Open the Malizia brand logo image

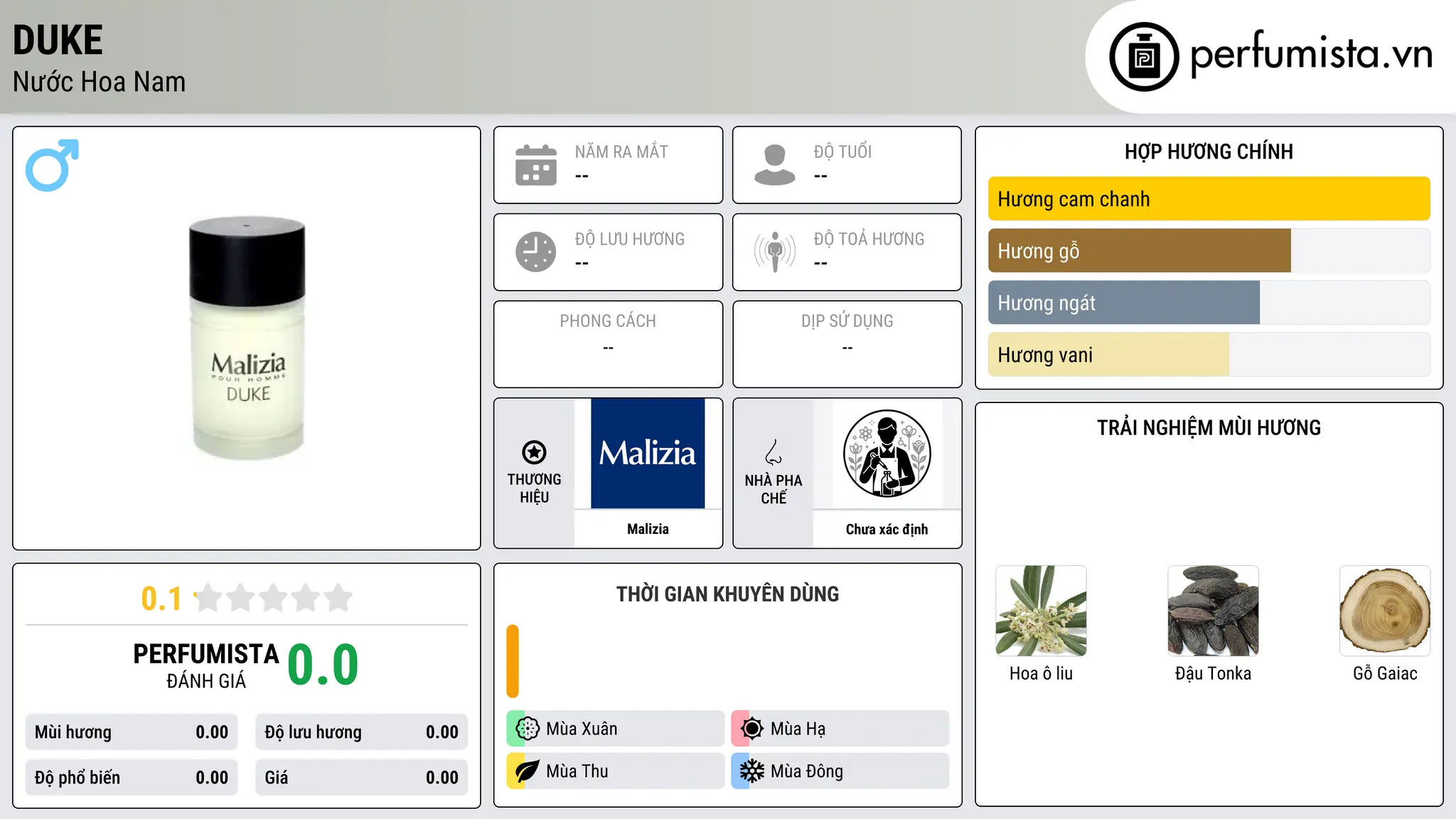[x=648, y=454]
